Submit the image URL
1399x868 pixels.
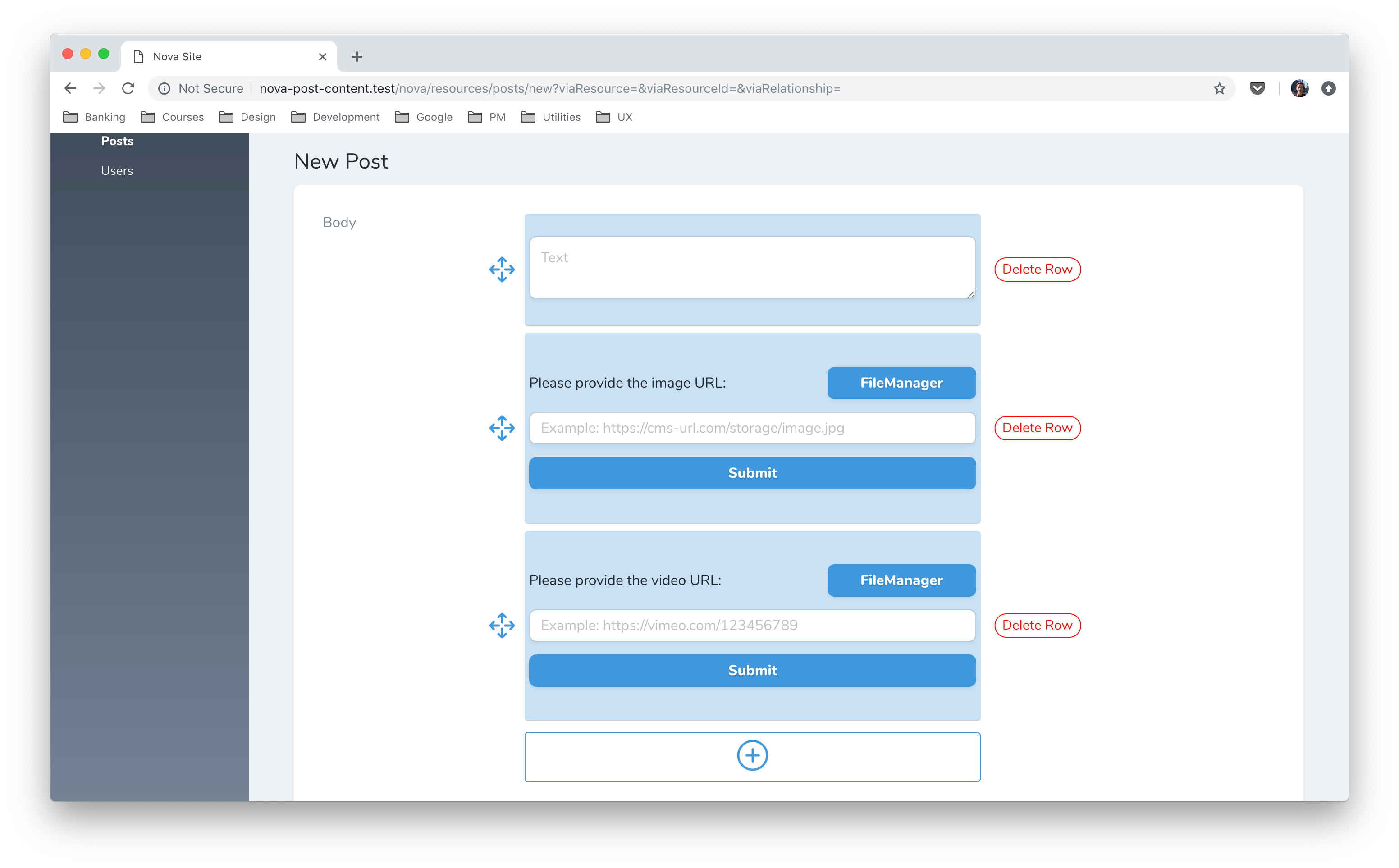[x=752, y=472]
